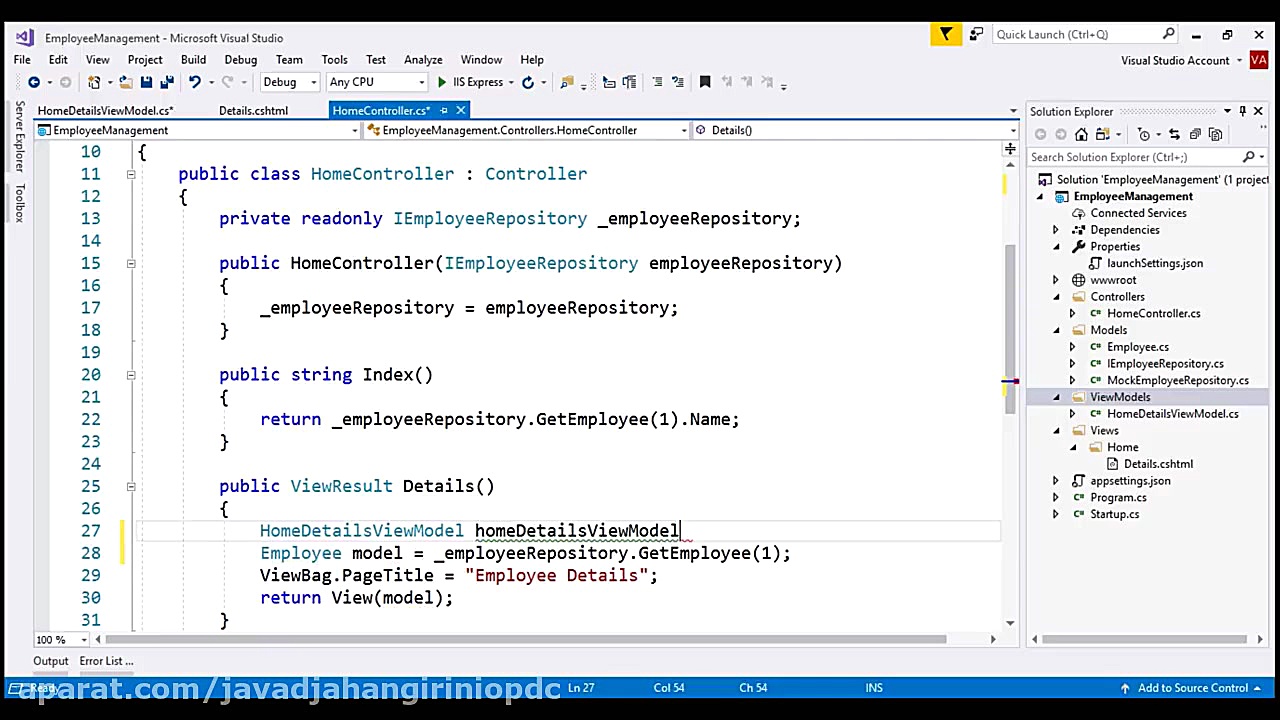This screenshot has width=1280, height=720.
Task: Open the Error List panel
Action: 106,661
